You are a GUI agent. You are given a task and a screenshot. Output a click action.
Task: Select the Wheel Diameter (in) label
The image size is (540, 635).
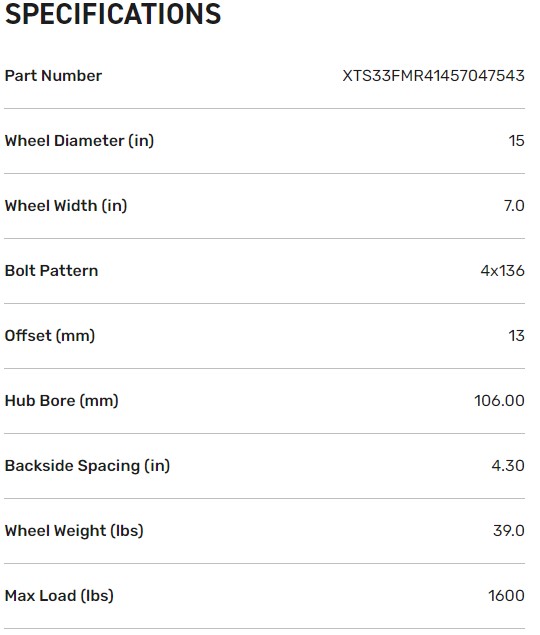point(79,141)
